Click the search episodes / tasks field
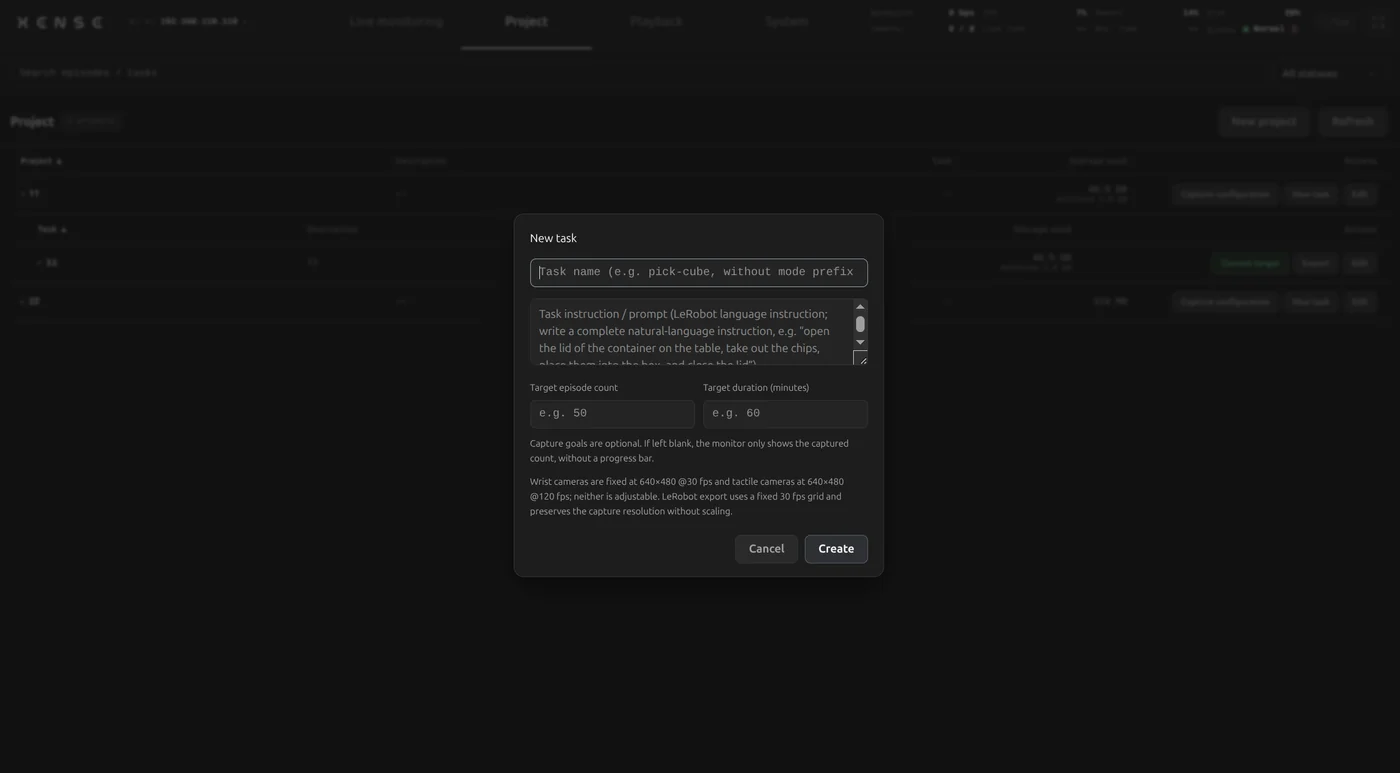This screenshot has height=773, width=1400. point(638,73)
